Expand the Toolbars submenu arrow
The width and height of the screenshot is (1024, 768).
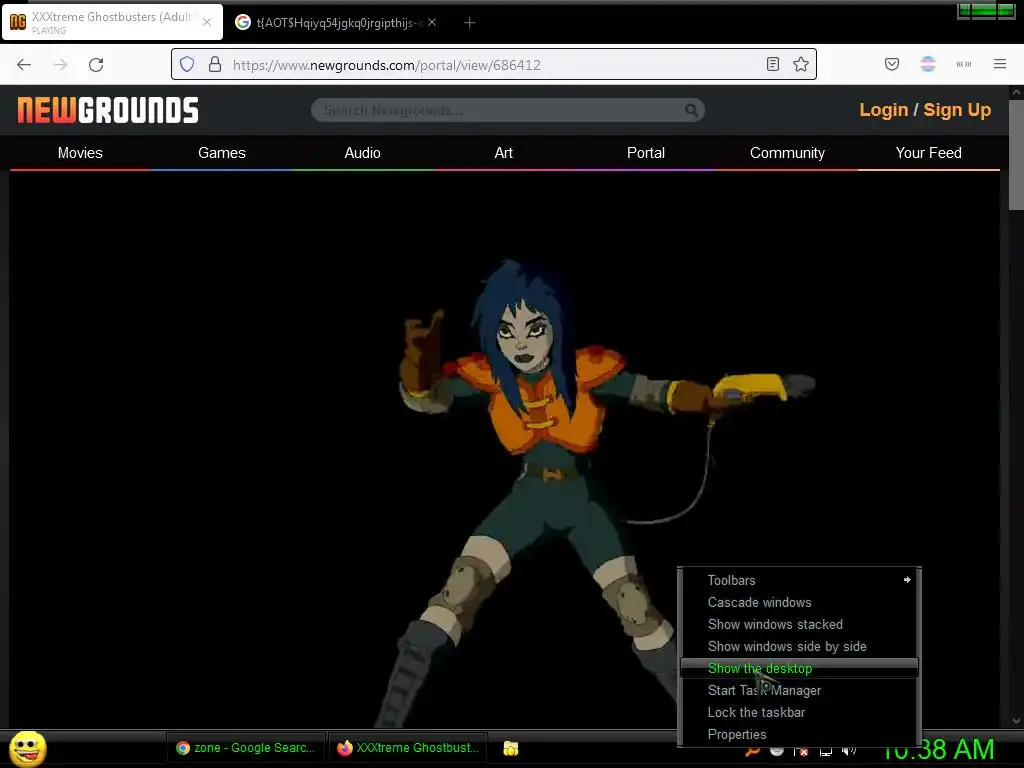click(907, 579)
